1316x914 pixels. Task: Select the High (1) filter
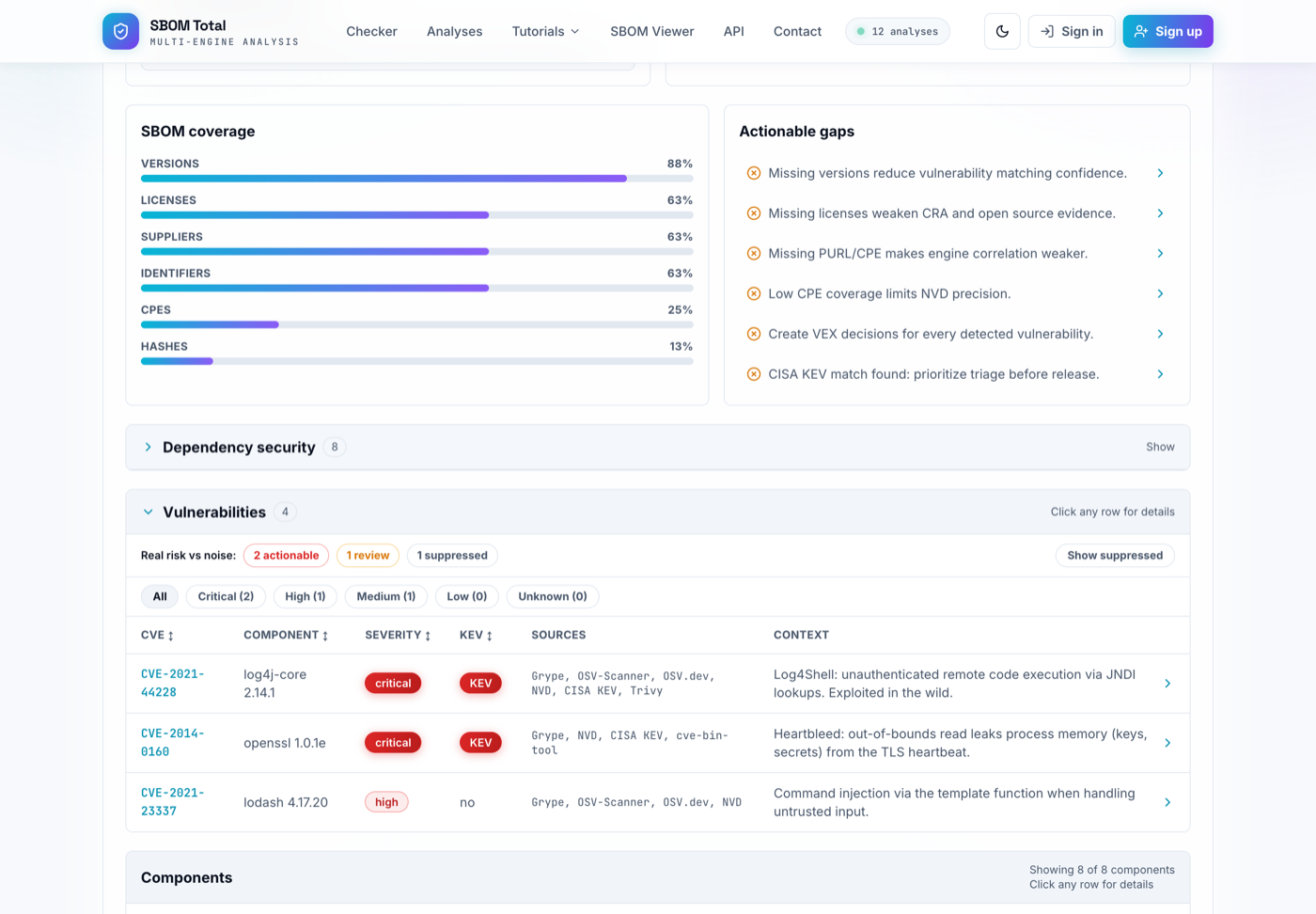point(305,596)
